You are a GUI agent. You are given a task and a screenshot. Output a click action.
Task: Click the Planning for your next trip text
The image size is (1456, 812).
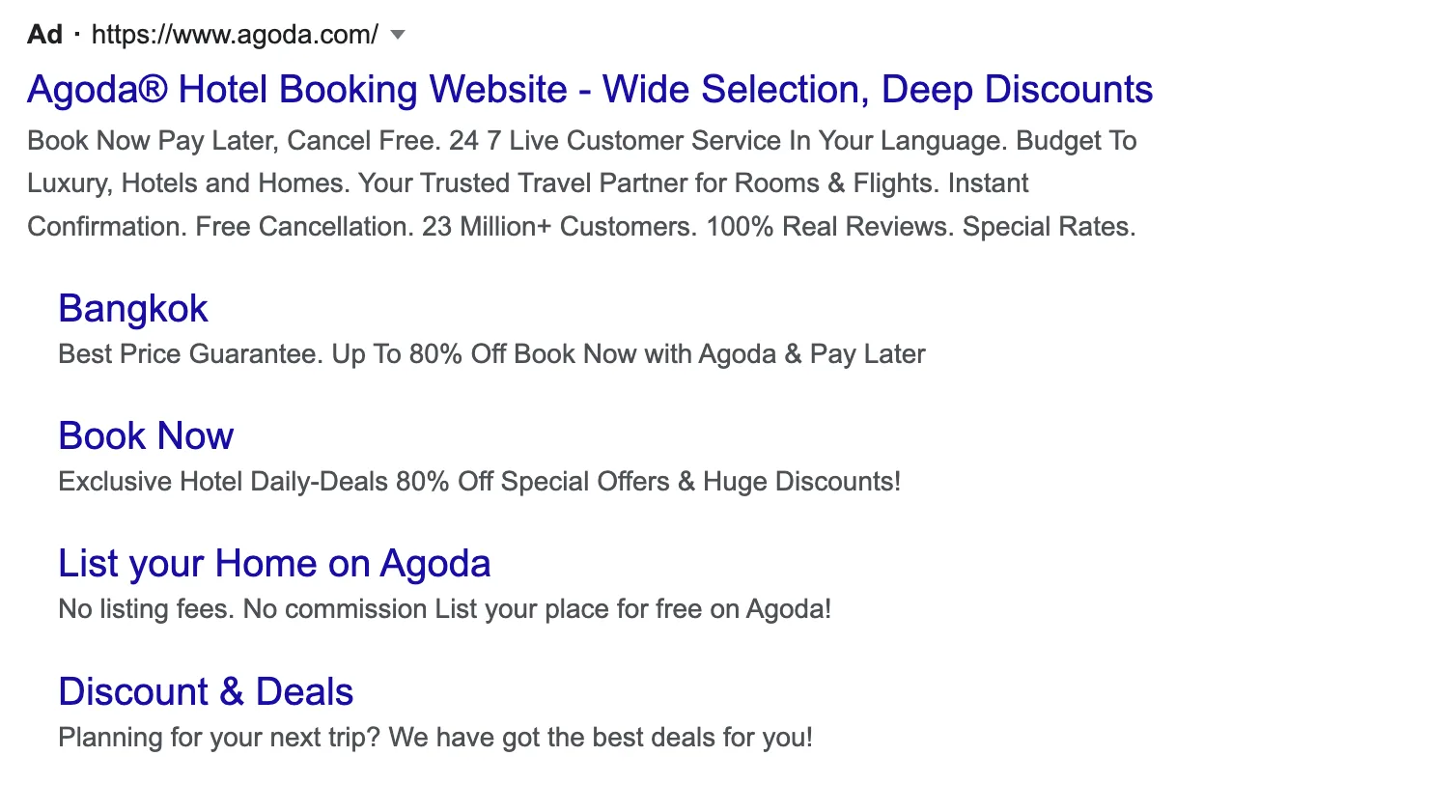click(436, 738)
